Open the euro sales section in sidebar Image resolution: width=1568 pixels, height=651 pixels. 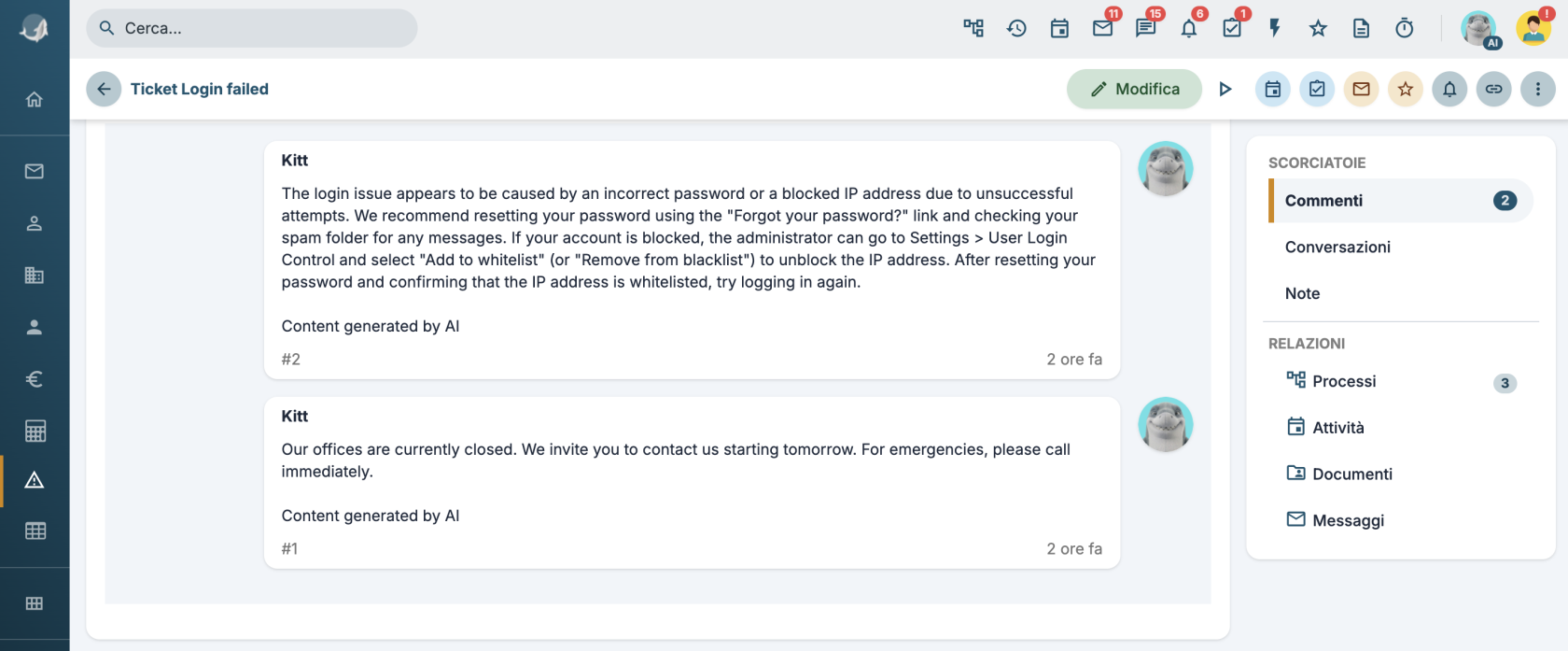click(35, 378)
